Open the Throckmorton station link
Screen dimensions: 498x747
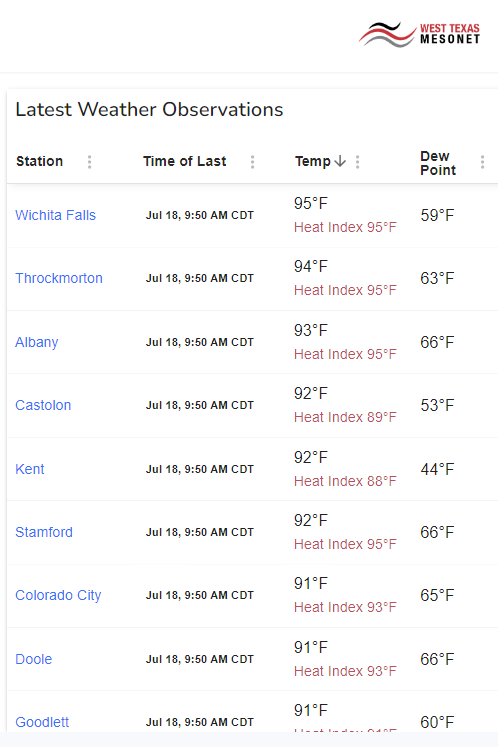tap(59, 278)
